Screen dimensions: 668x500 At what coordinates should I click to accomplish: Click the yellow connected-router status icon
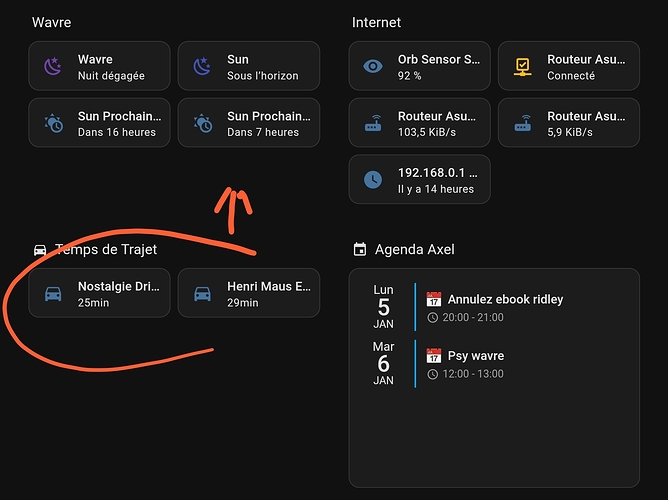522,67
